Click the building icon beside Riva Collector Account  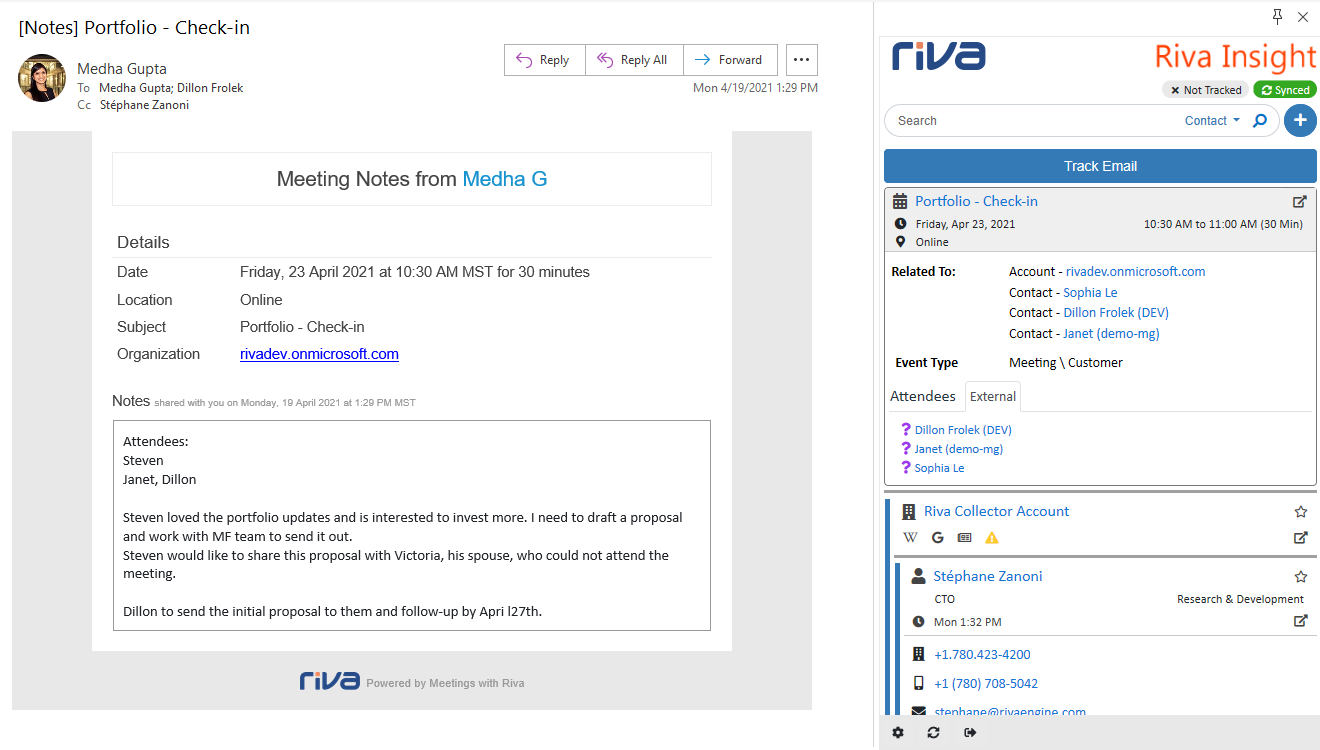pyautogui.click(x=909, y=512)
